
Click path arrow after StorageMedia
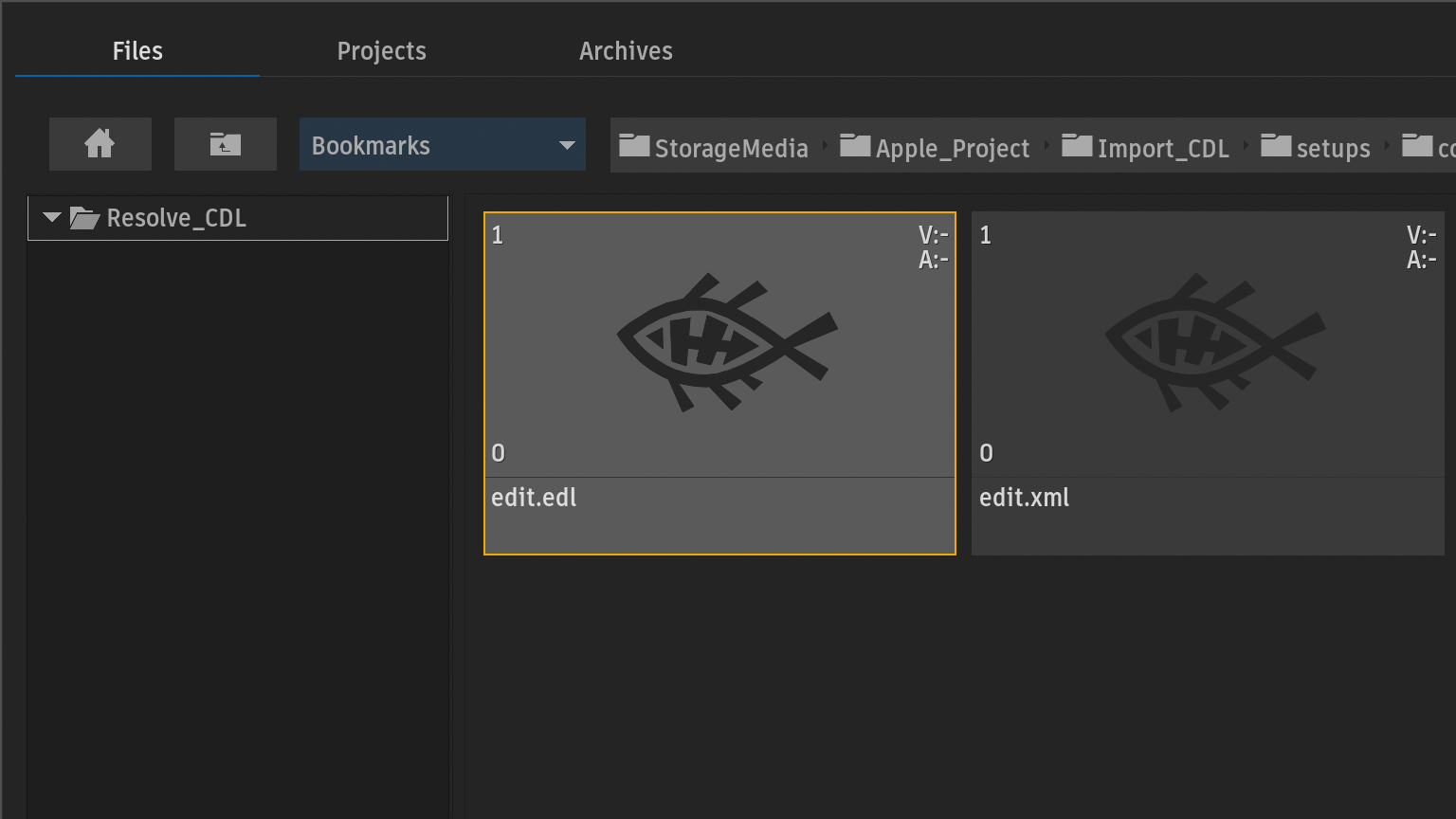tap(825, 146)
